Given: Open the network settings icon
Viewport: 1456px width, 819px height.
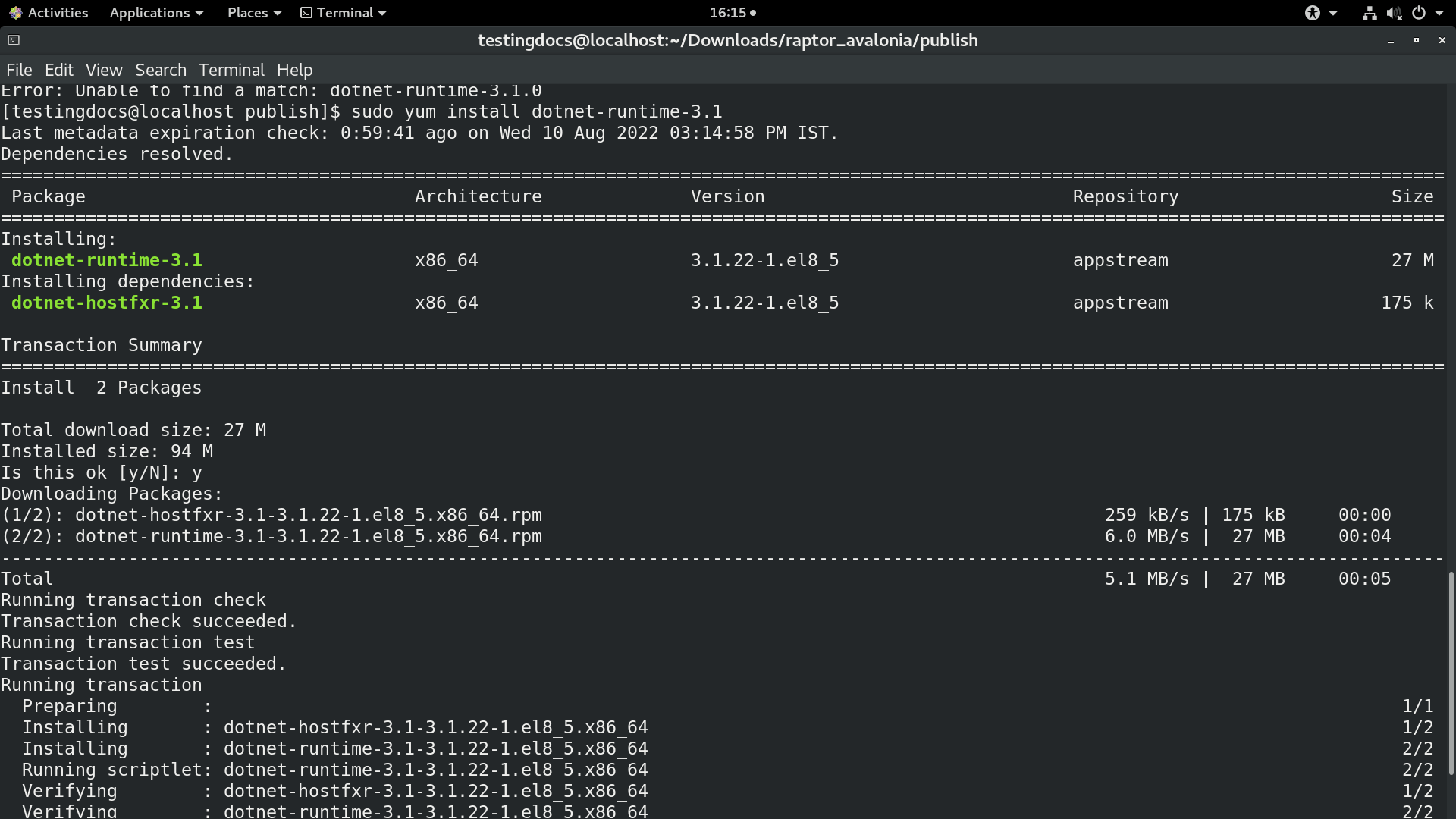Looking at the screenshot, I should (x=1369, y=13).
